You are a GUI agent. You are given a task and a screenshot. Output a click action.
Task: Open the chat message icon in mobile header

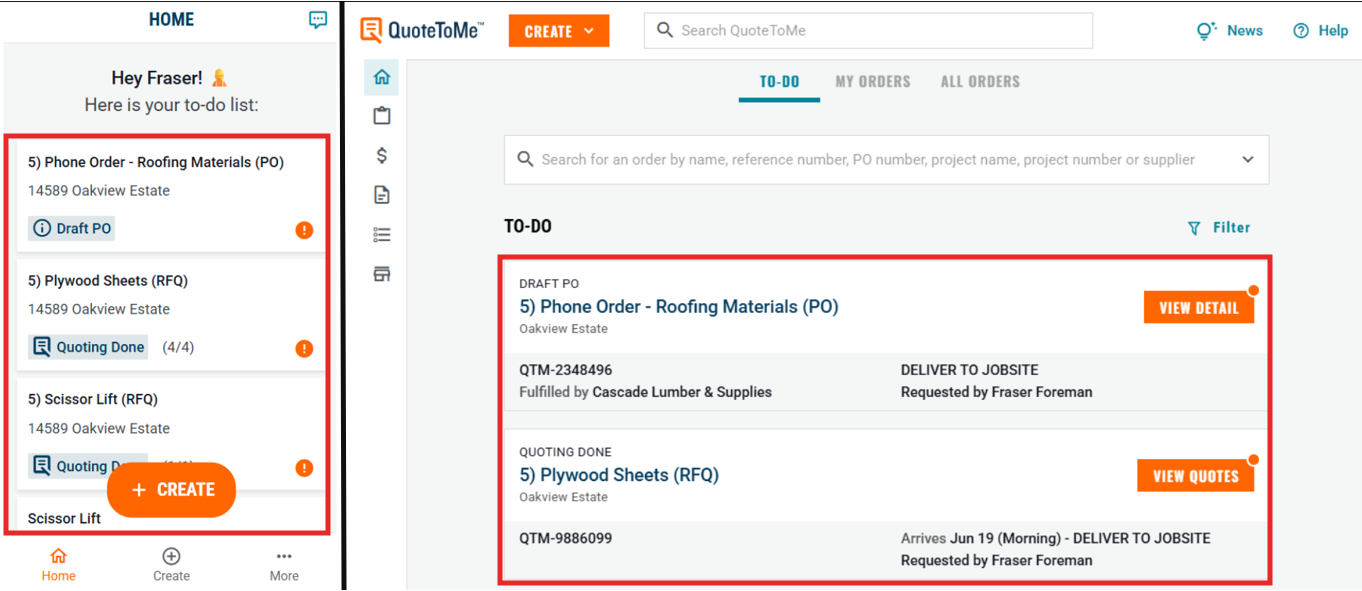318,20
